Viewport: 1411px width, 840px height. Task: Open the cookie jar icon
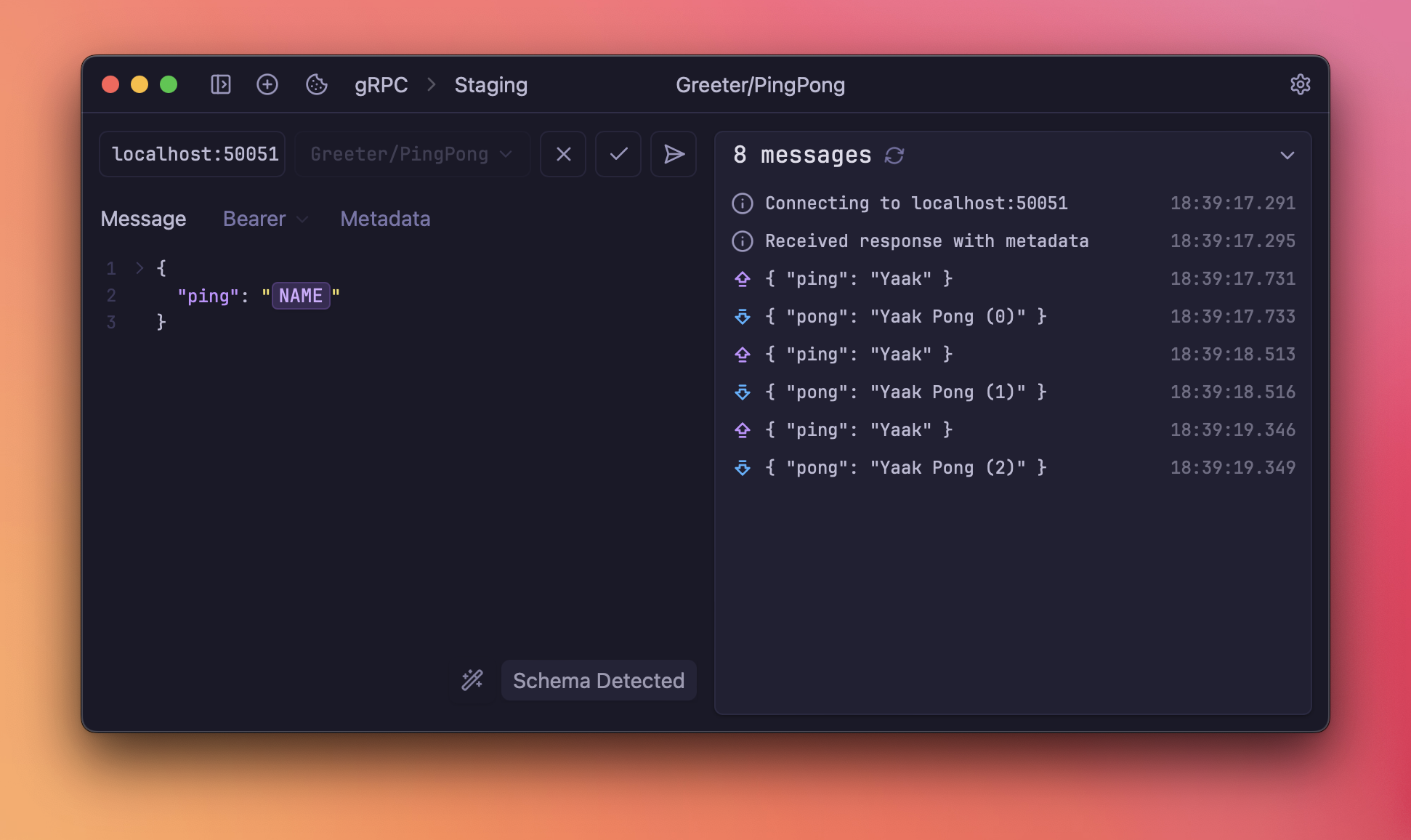click(317, 85)
